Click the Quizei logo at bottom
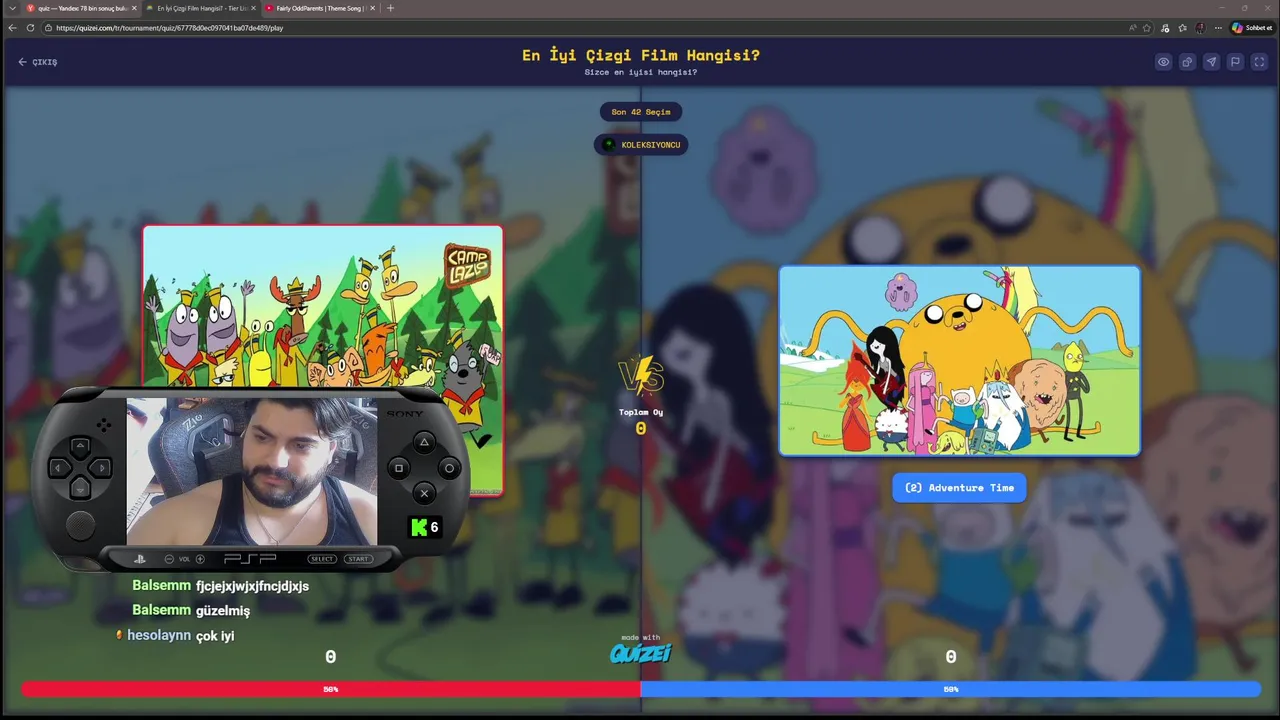The image size is (1280, 720). [x=641, y=653]
